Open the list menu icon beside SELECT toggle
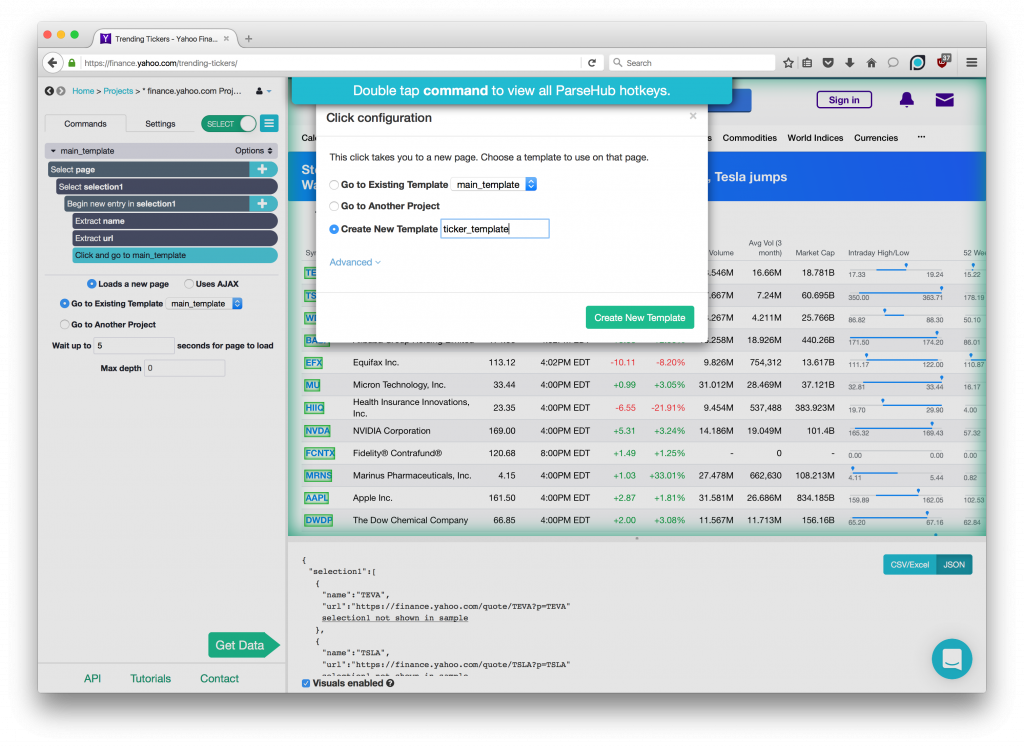Image resolution: width=1024 pixels, height=747 pixels. click(269, 123)
